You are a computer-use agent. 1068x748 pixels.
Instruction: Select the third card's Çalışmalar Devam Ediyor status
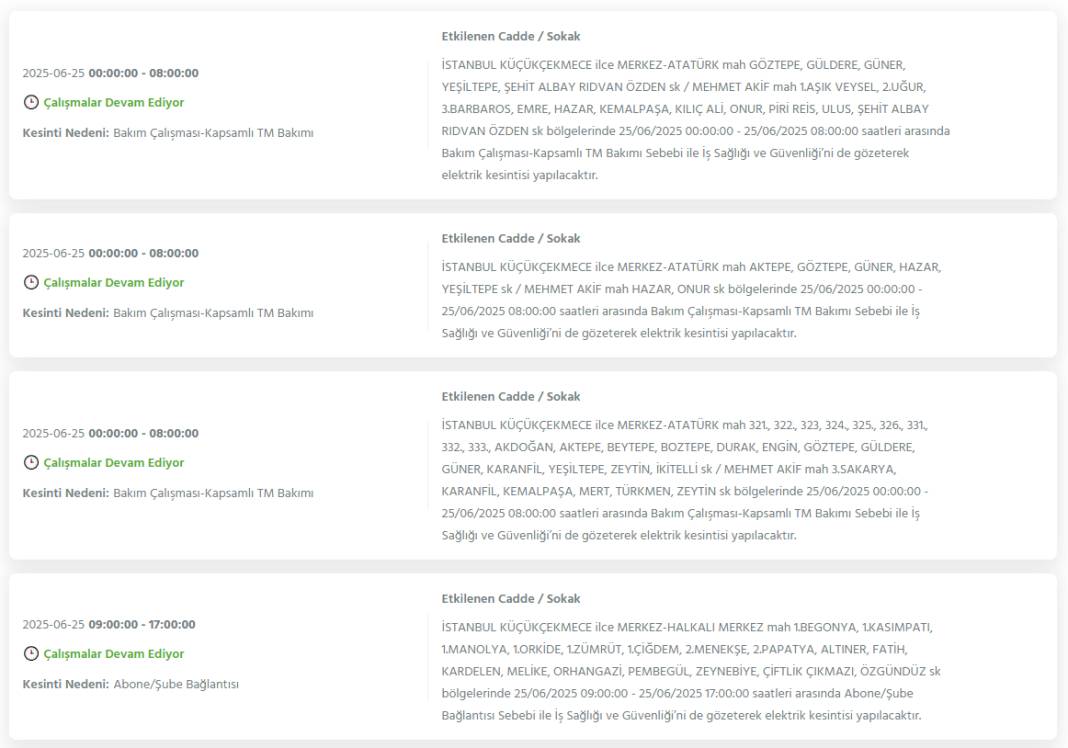[114, 463]
